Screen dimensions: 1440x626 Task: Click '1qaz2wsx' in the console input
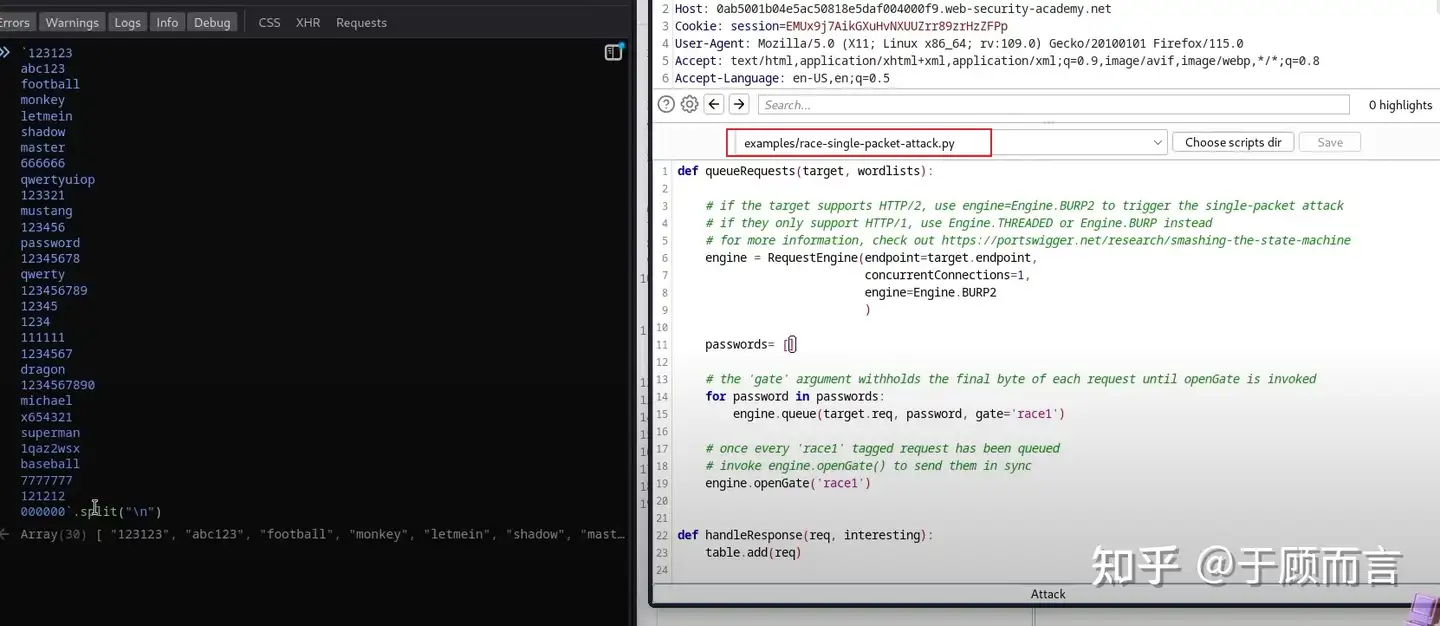click(50, 449)
